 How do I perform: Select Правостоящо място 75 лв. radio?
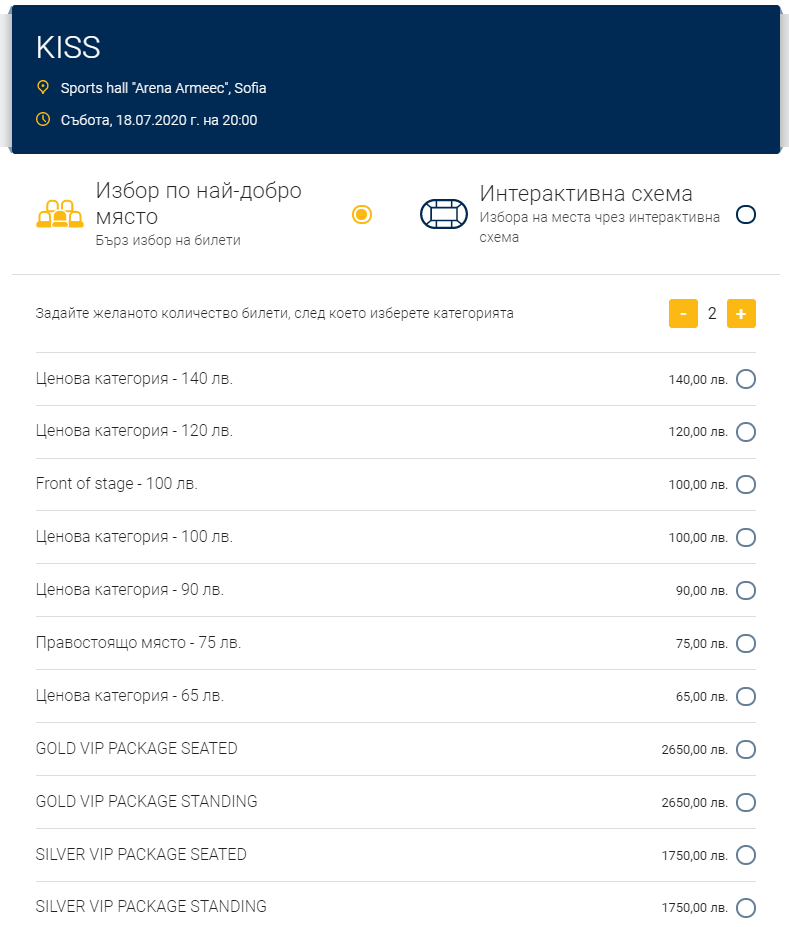point(746,643)
